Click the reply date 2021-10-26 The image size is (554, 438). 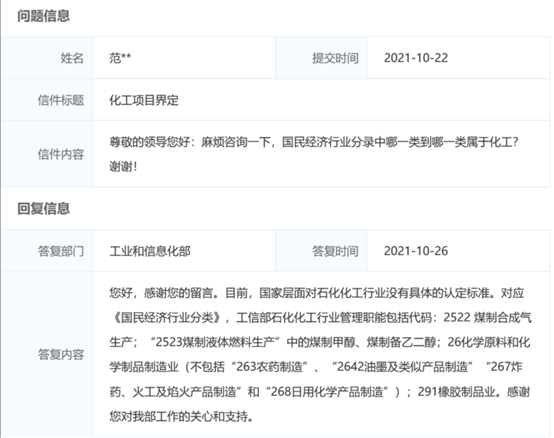[416, 251]
